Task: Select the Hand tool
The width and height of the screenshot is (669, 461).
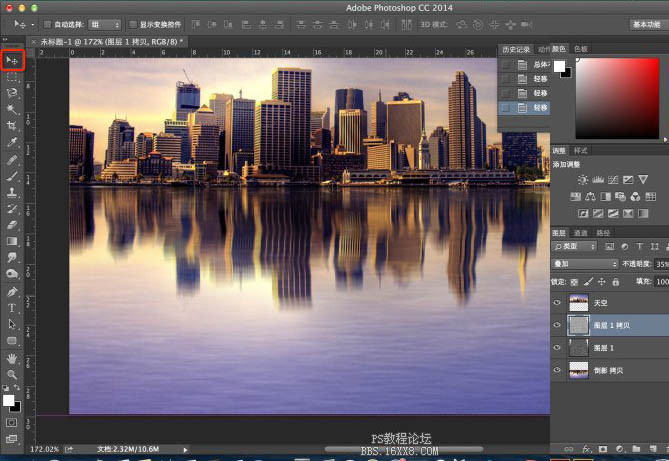Action: pos(12,359)
